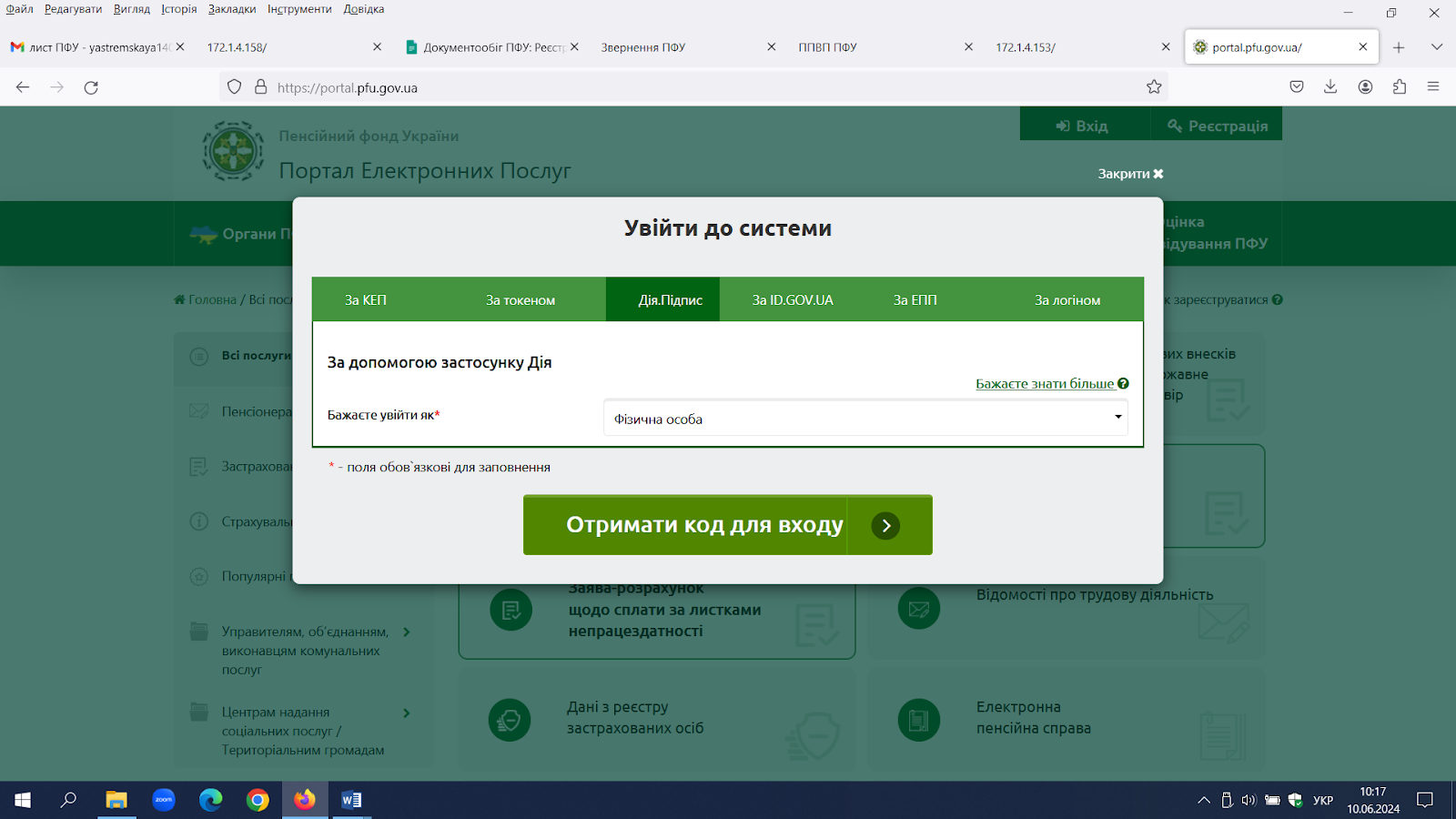
Task: Open Відомості про трудову діяльність card
Action: coord(1066,608)
